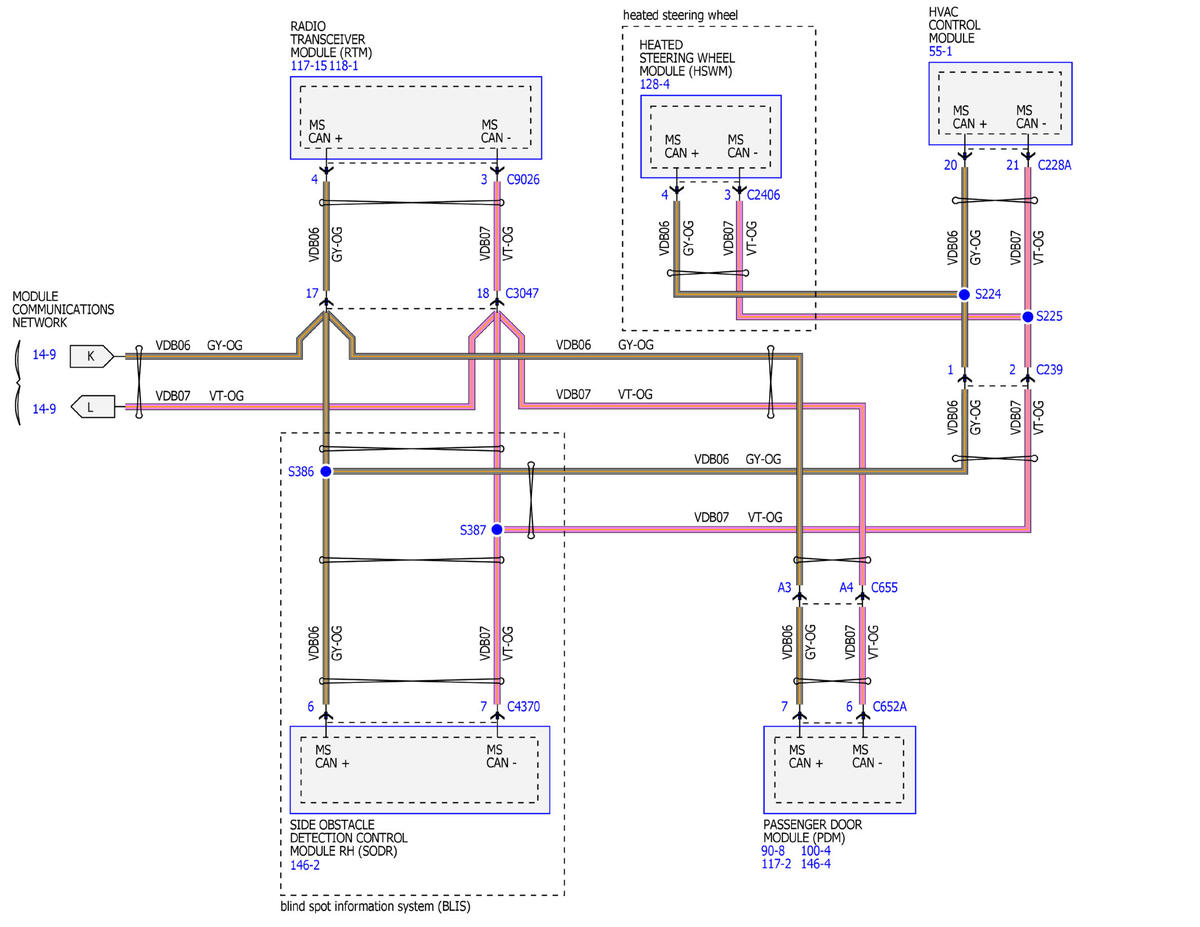Open page reference 117-15 under RTM
Image resolution: width=1200 pixels, height=927 pixels.
[x=308, y=65]
